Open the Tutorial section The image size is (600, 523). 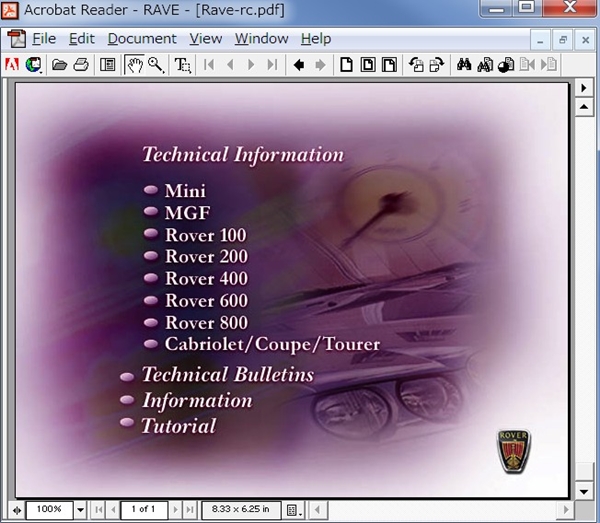click(x=179, y=425)
